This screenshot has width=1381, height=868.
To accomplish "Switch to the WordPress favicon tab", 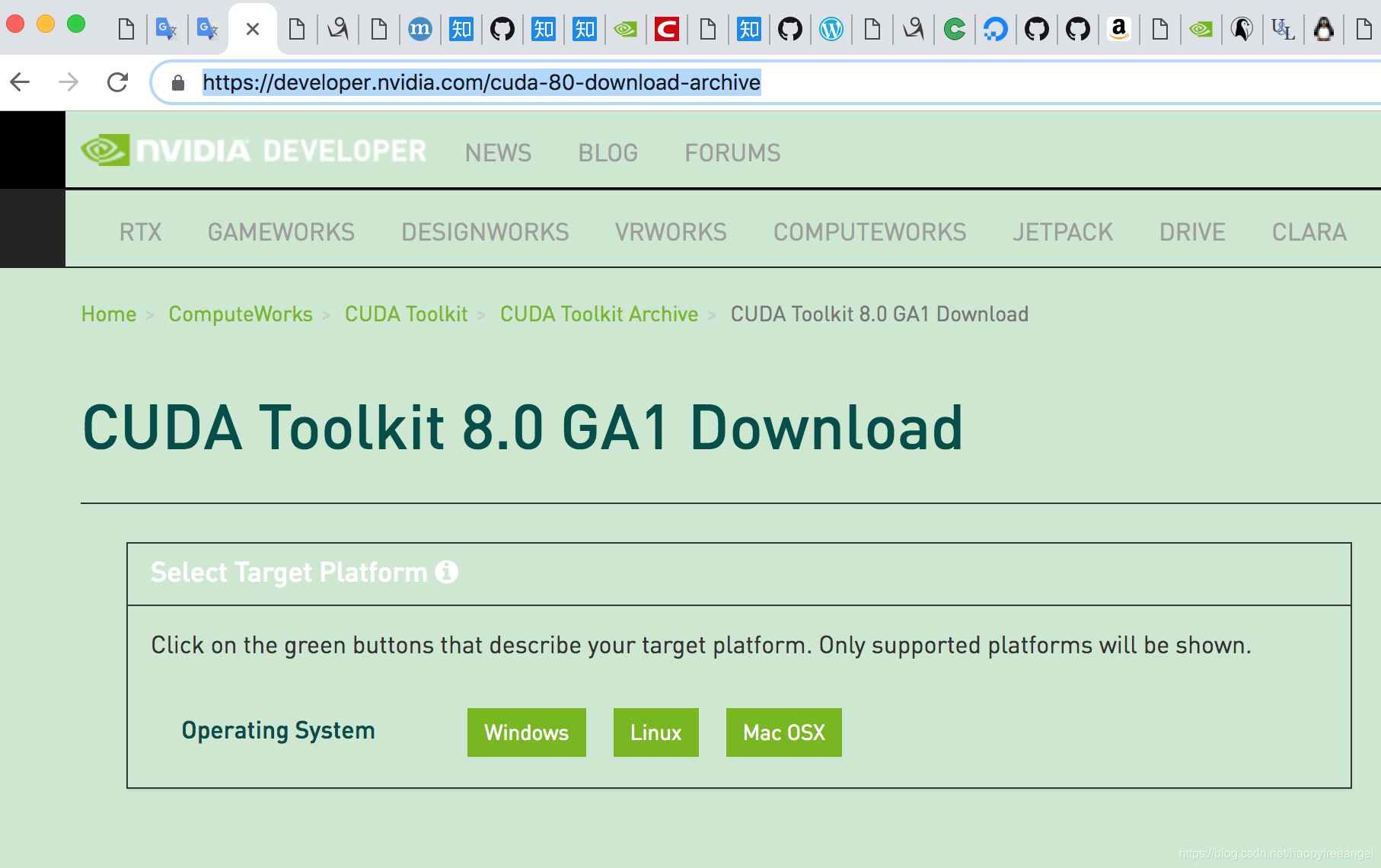I will pyautogui.click(x=831, y=30).
